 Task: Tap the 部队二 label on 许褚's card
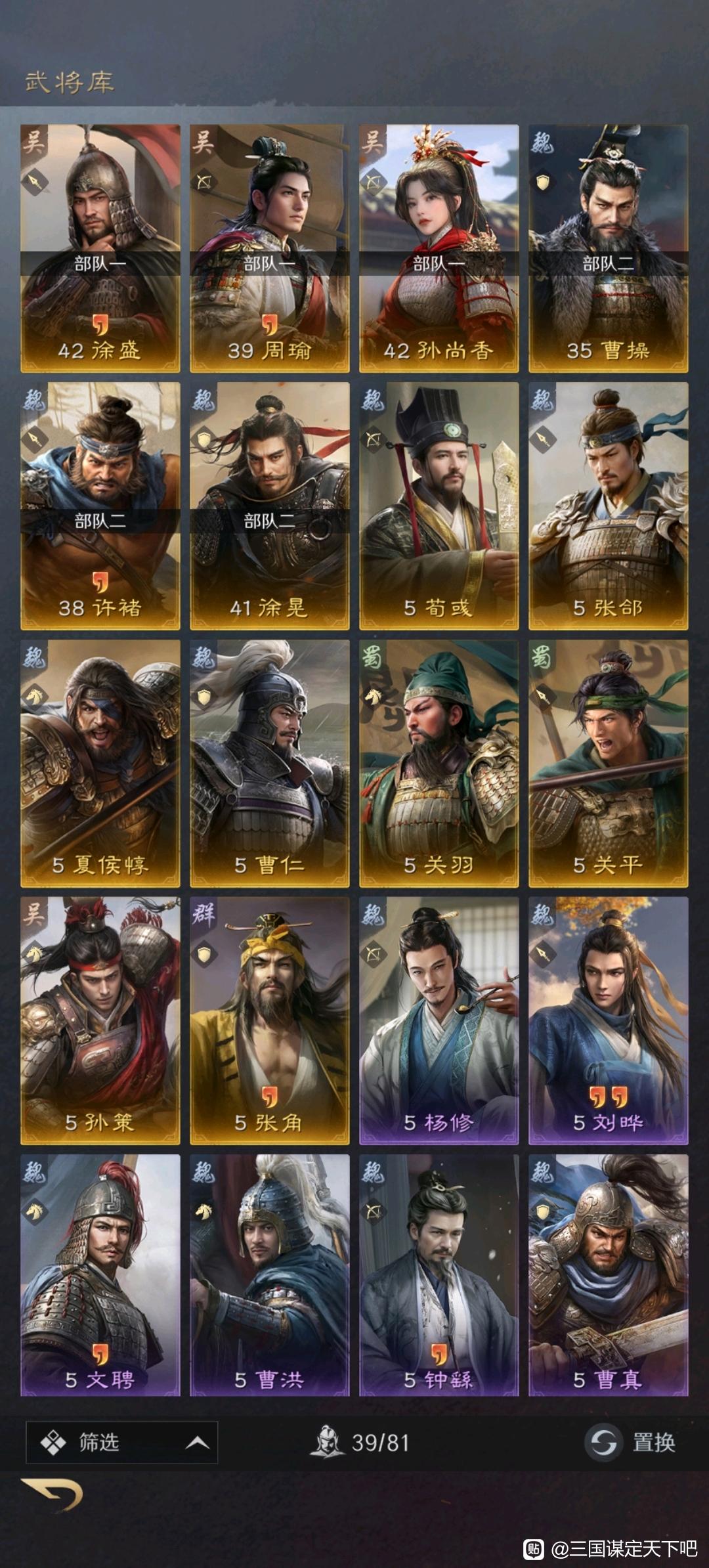[x=100, y=521]
